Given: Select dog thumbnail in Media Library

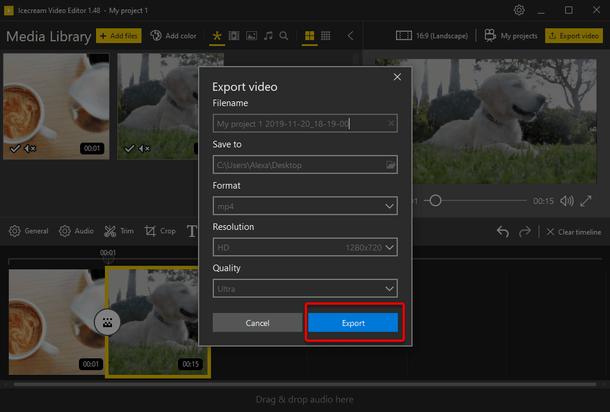Looking at the screenshot, I should [x=158, y=106].
